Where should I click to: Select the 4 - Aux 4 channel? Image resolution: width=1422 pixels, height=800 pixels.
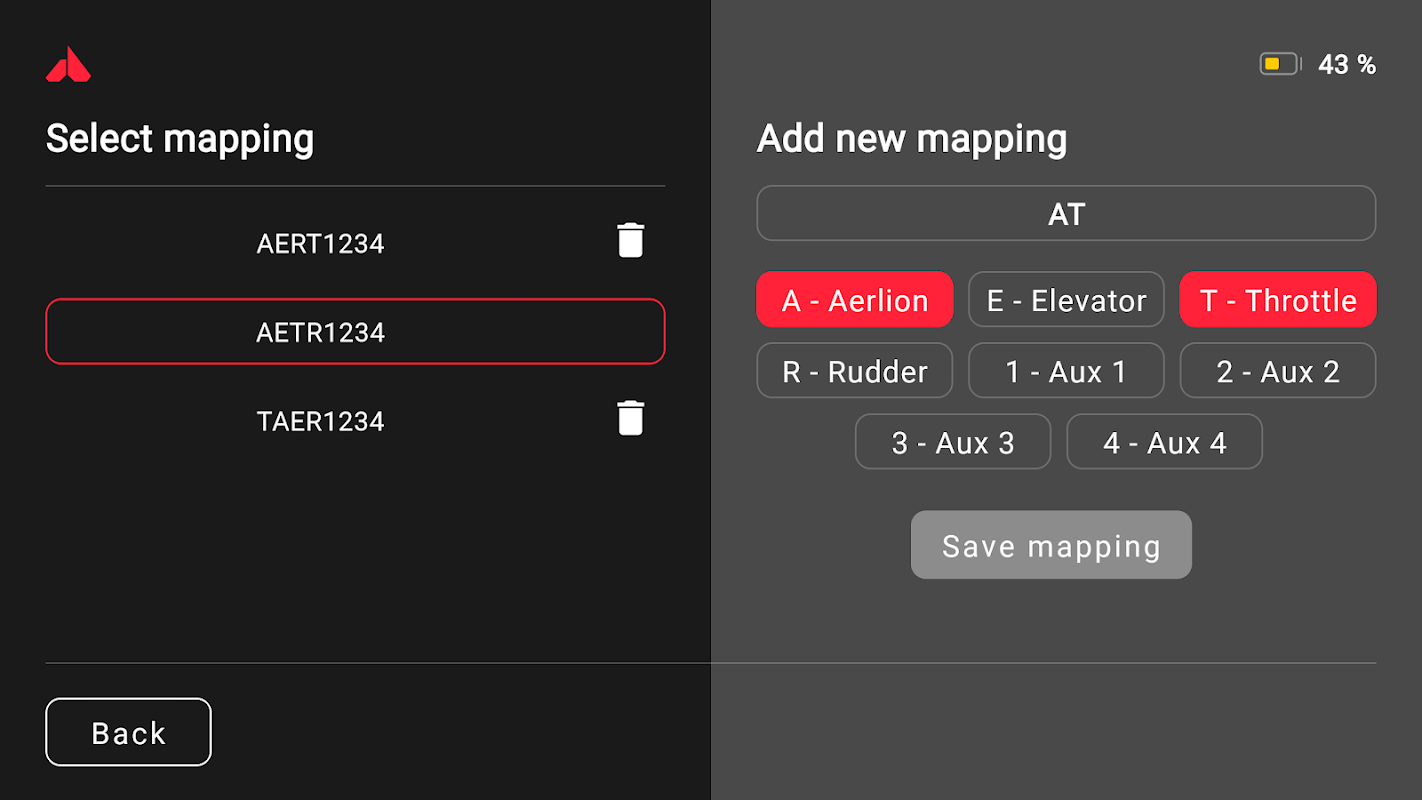point(1164,442)
